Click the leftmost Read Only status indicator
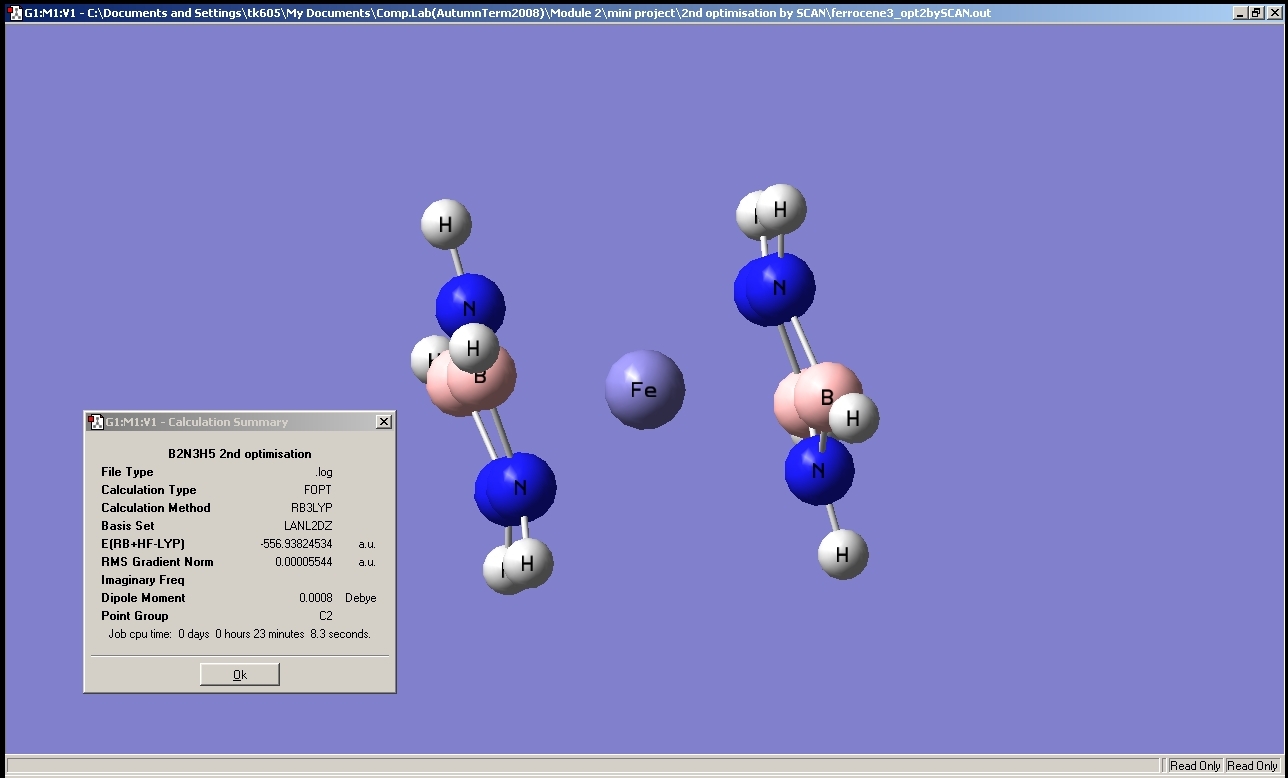This screenshot has width=1288, height=778. (1195, 766)
